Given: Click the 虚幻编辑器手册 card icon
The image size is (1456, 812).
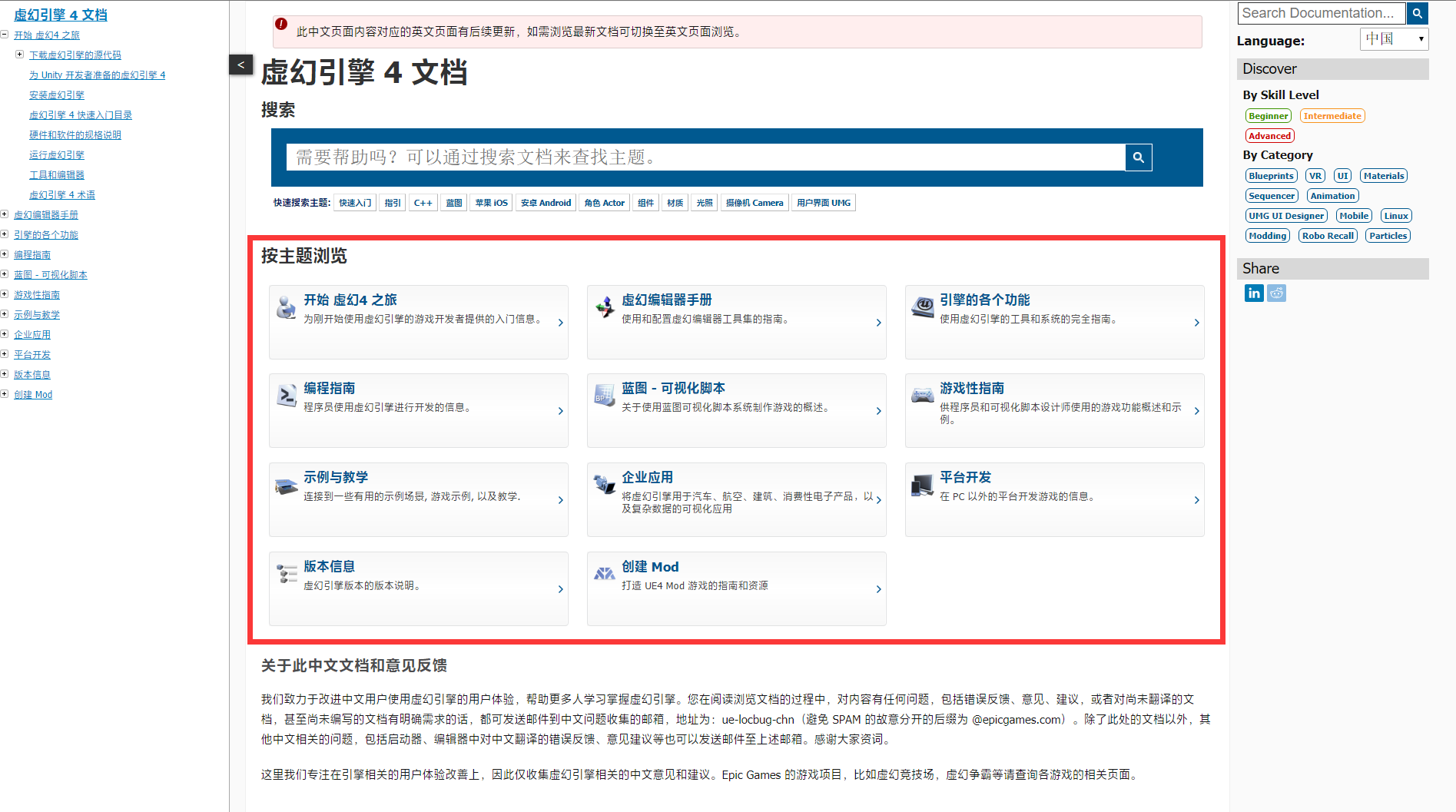Looking at the screenshot, I should pyautogui.click(x=605, y=307).
